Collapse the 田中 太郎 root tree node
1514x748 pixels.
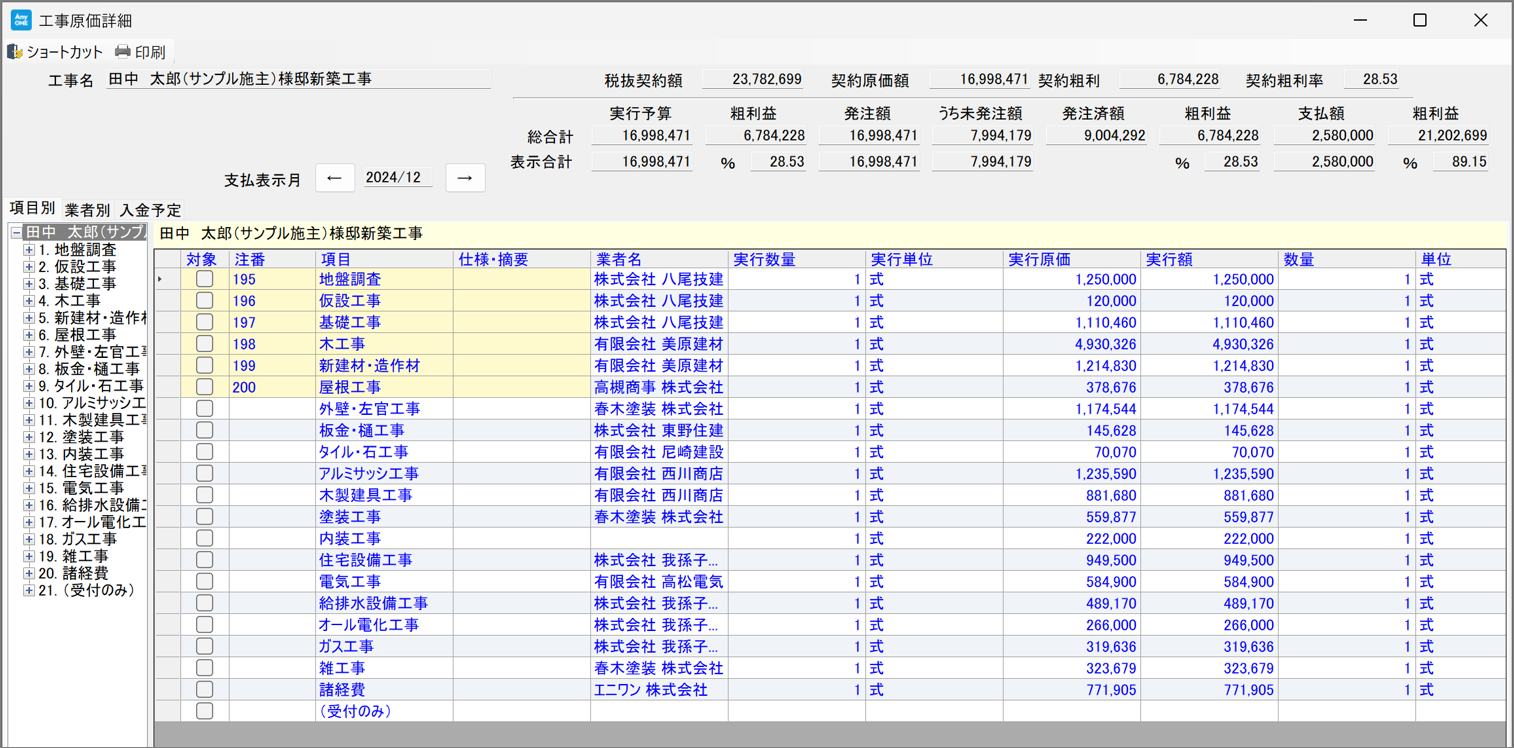click(x=16, y=233)
